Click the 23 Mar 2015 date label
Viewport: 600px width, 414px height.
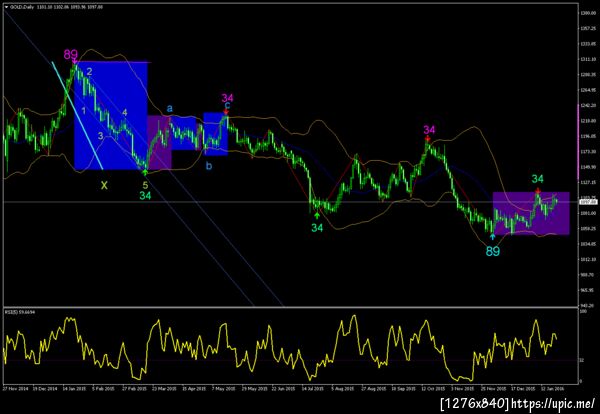(164, 388)
